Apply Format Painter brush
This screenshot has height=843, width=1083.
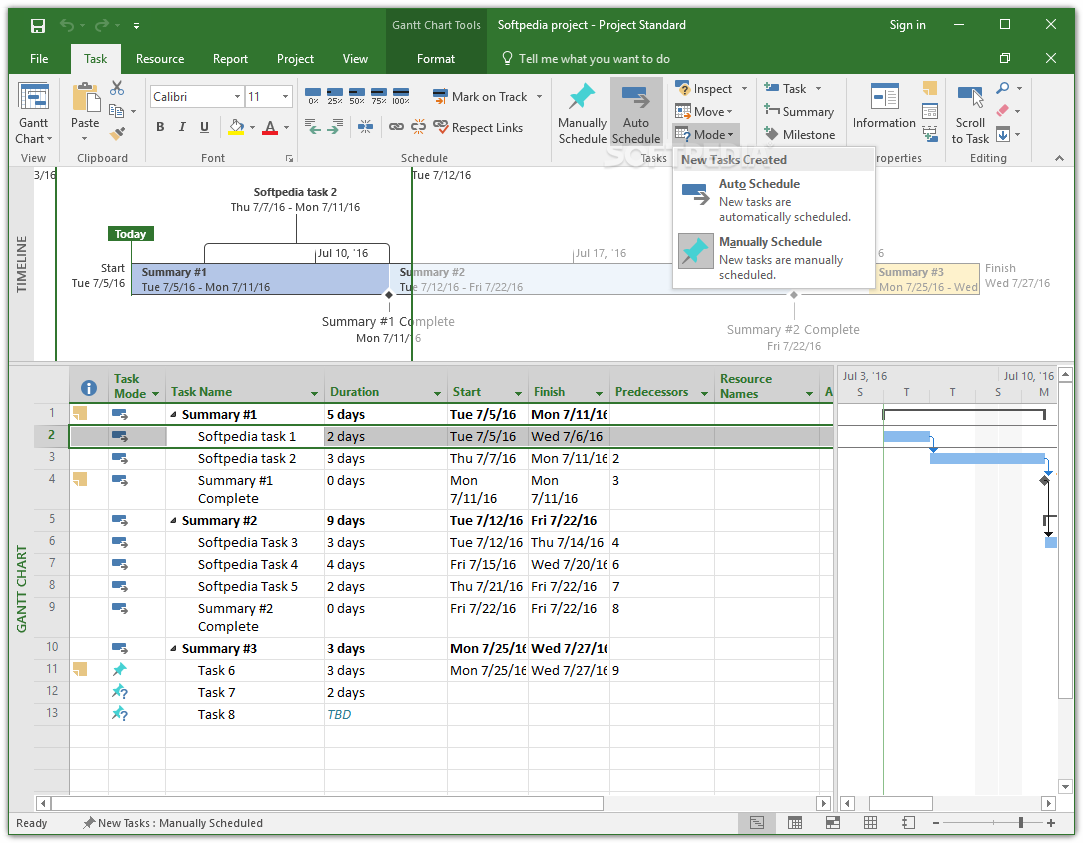tap(117, 133)
